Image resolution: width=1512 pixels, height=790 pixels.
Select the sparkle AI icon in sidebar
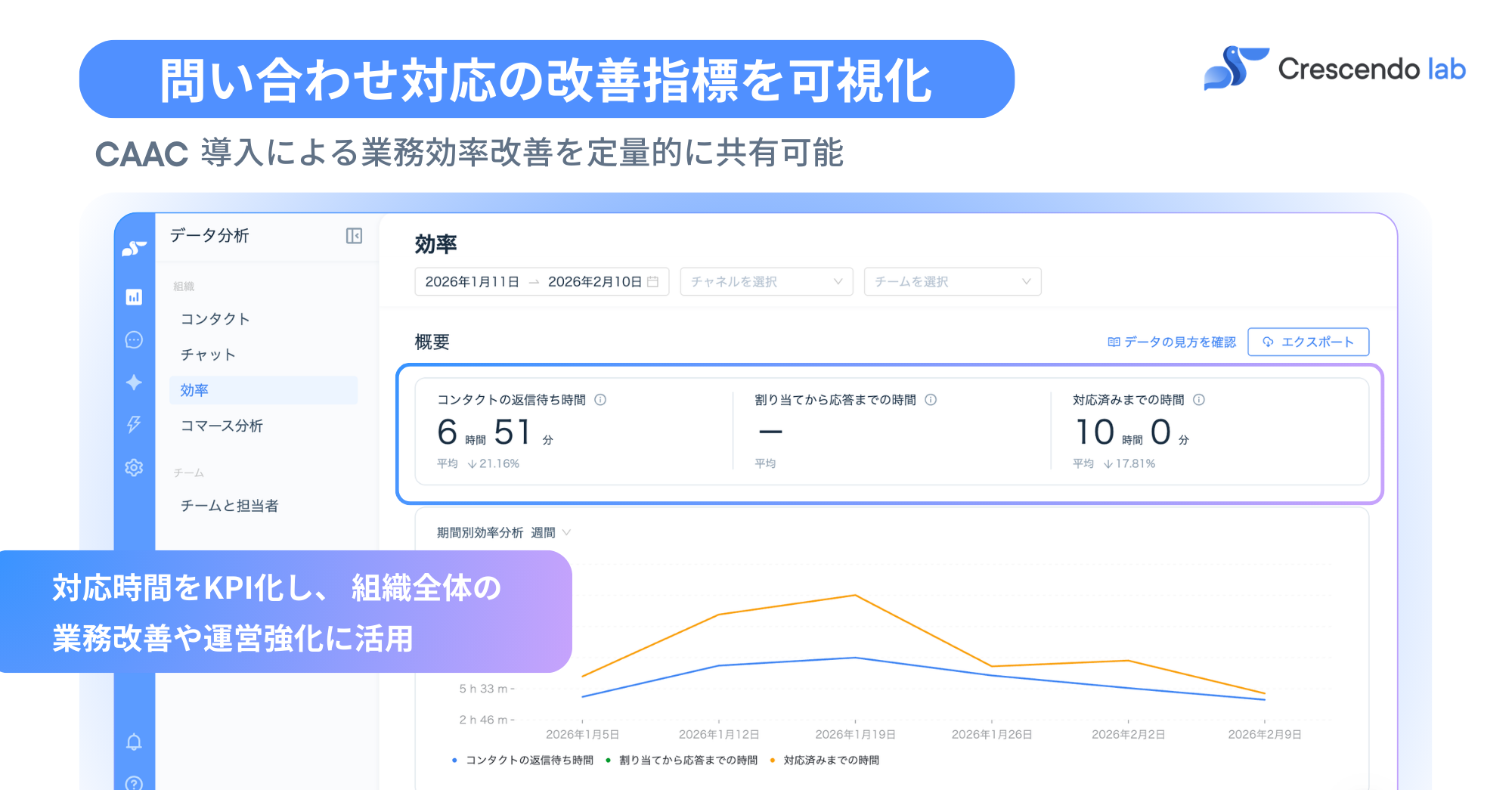pyautogui.click(x=134, y=383)
